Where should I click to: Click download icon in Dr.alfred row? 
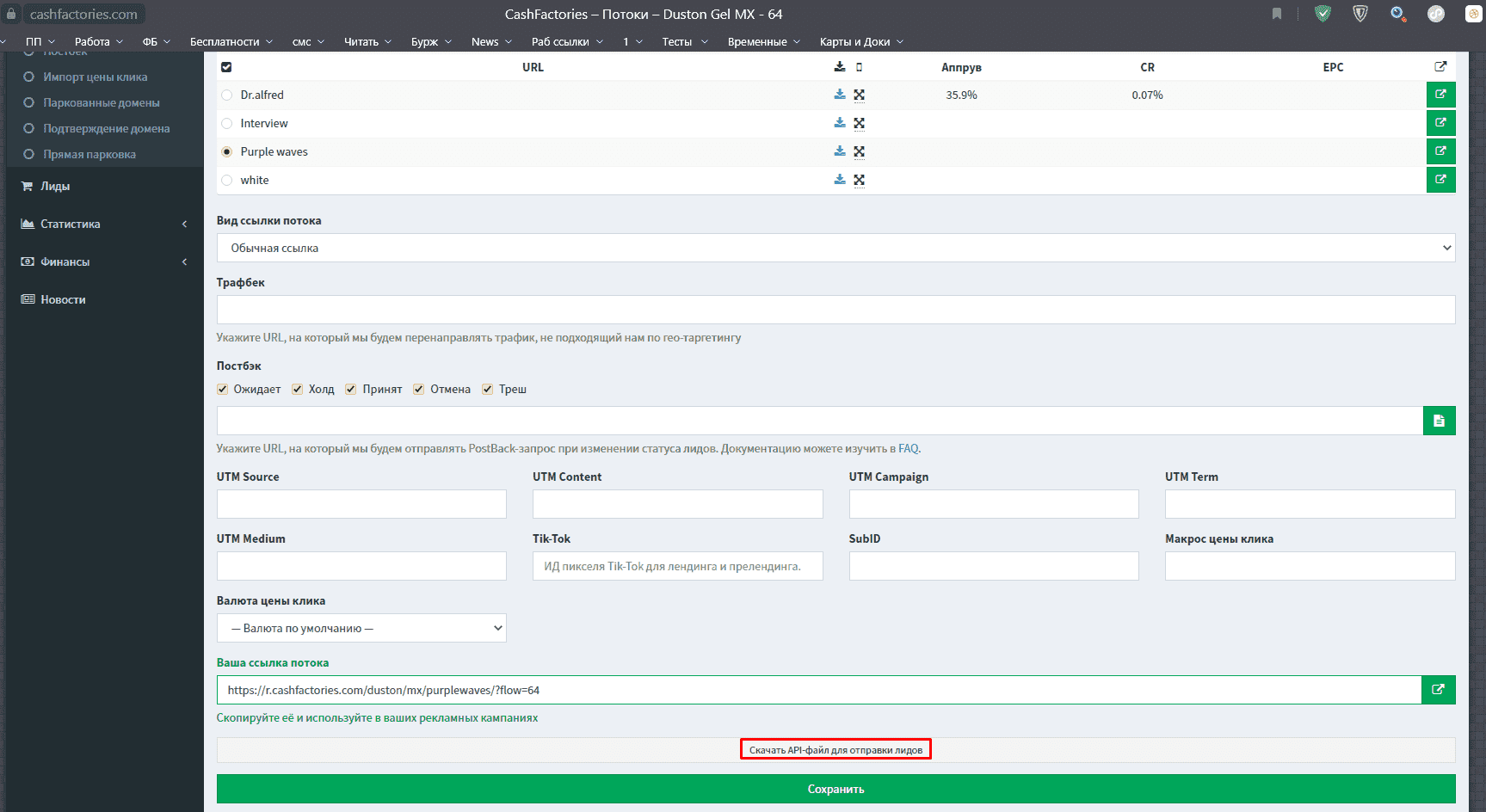pos(840,95)
